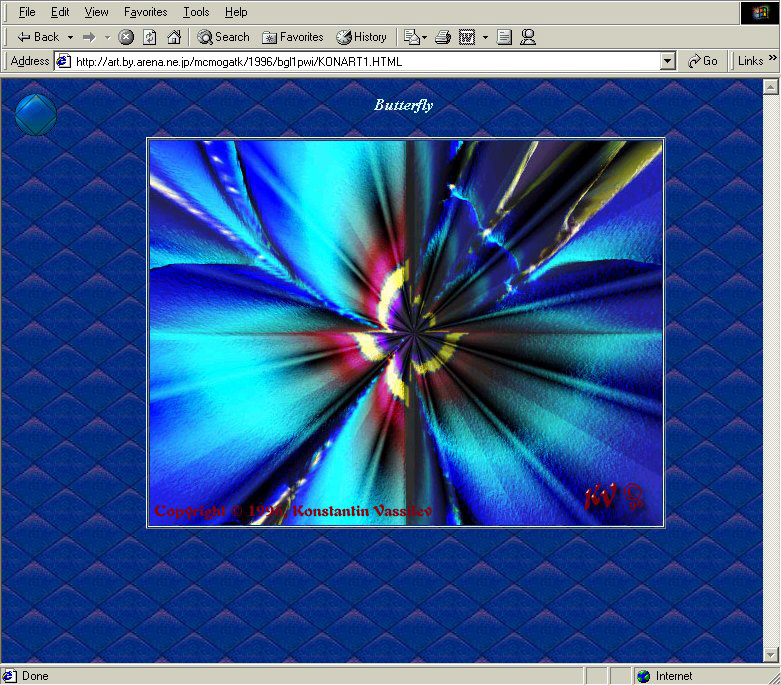
Task: Open the Back history dropdown arrow
Action: point(70,37)
